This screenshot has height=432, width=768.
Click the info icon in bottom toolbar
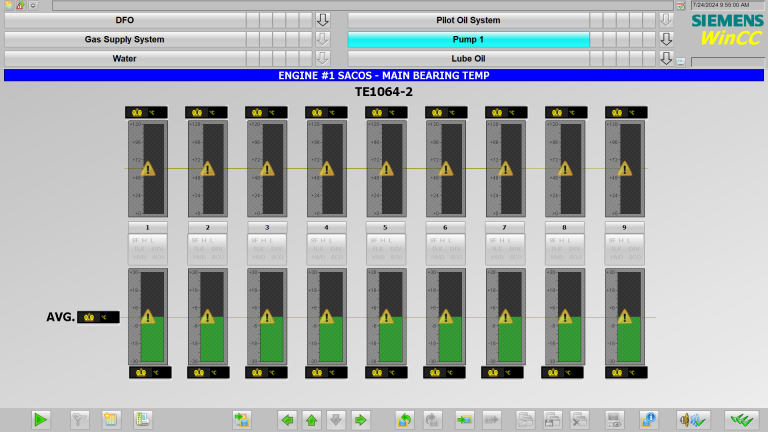pos(648,419)
